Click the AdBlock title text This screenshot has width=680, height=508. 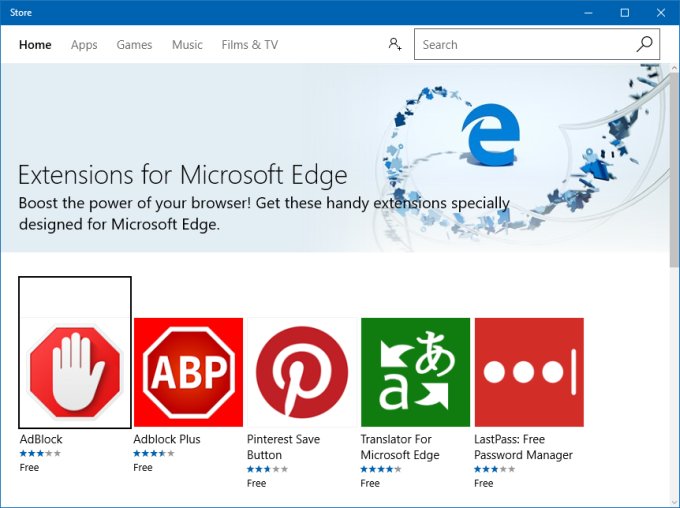41,439
